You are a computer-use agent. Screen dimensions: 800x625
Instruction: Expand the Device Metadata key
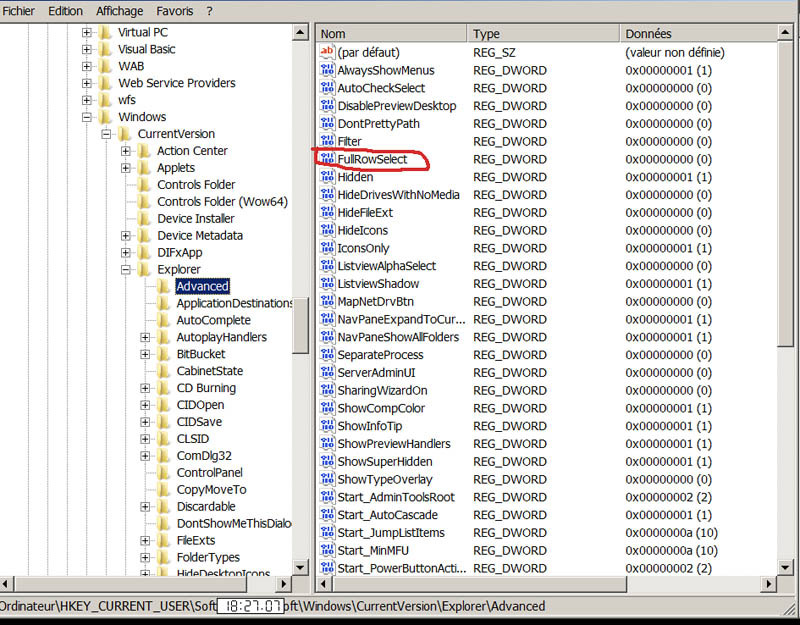click(x=126, y=235)
